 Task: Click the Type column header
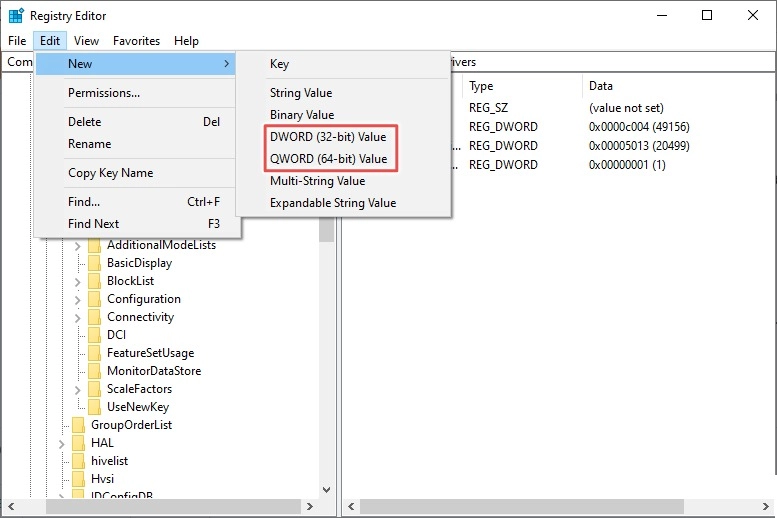pyautogui.click(x=481, y=87)
